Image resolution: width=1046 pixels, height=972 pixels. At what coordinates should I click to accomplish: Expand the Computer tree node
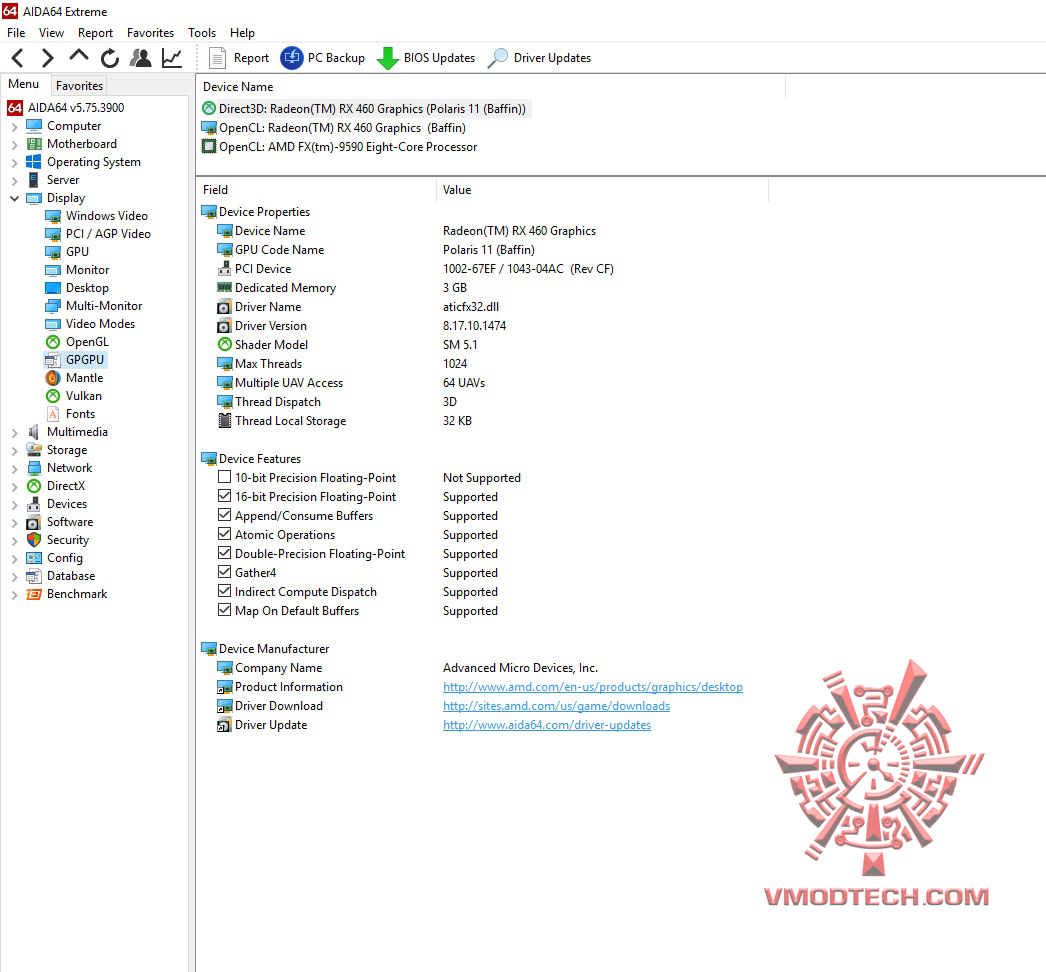(x=14, y=126)
